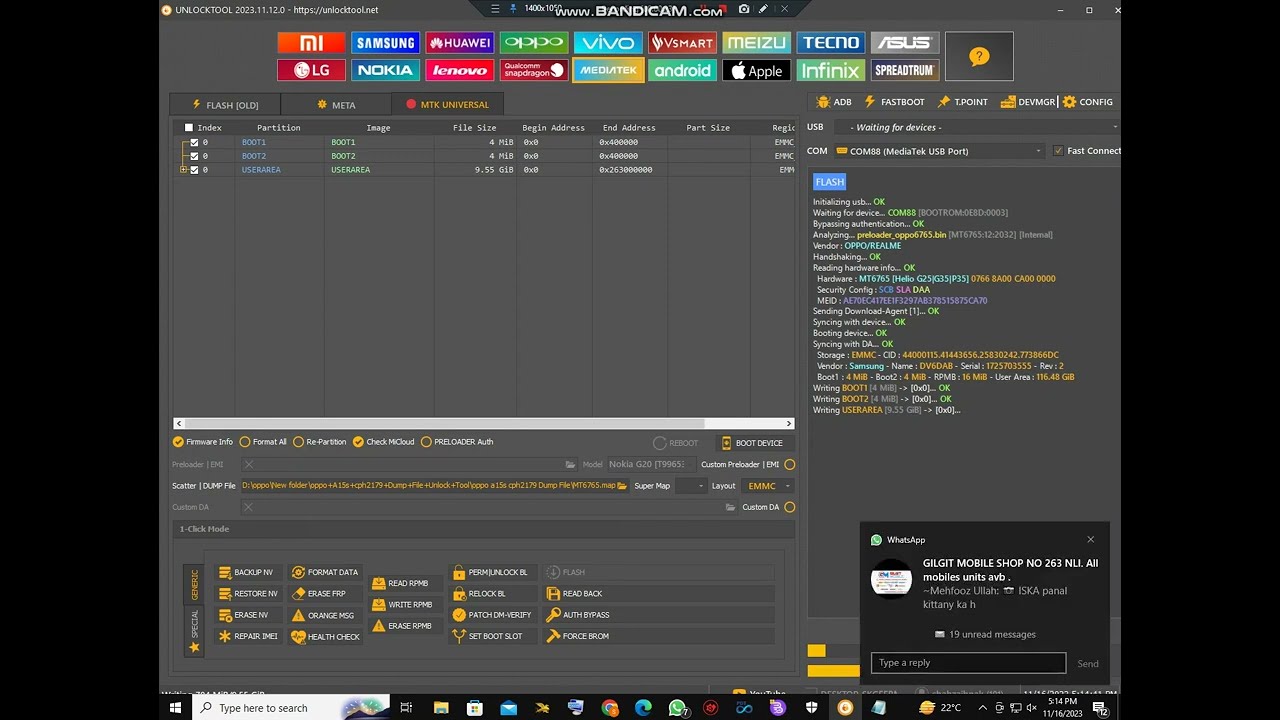The width and height of the screenshot is (1280, 720).
Task: Uncheck the BOOT1 partition checkbox
Action: (x=194, y=142)
